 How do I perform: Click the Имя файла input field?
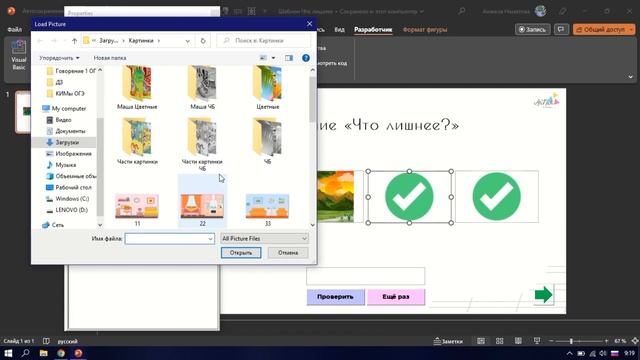click(169, 238)
